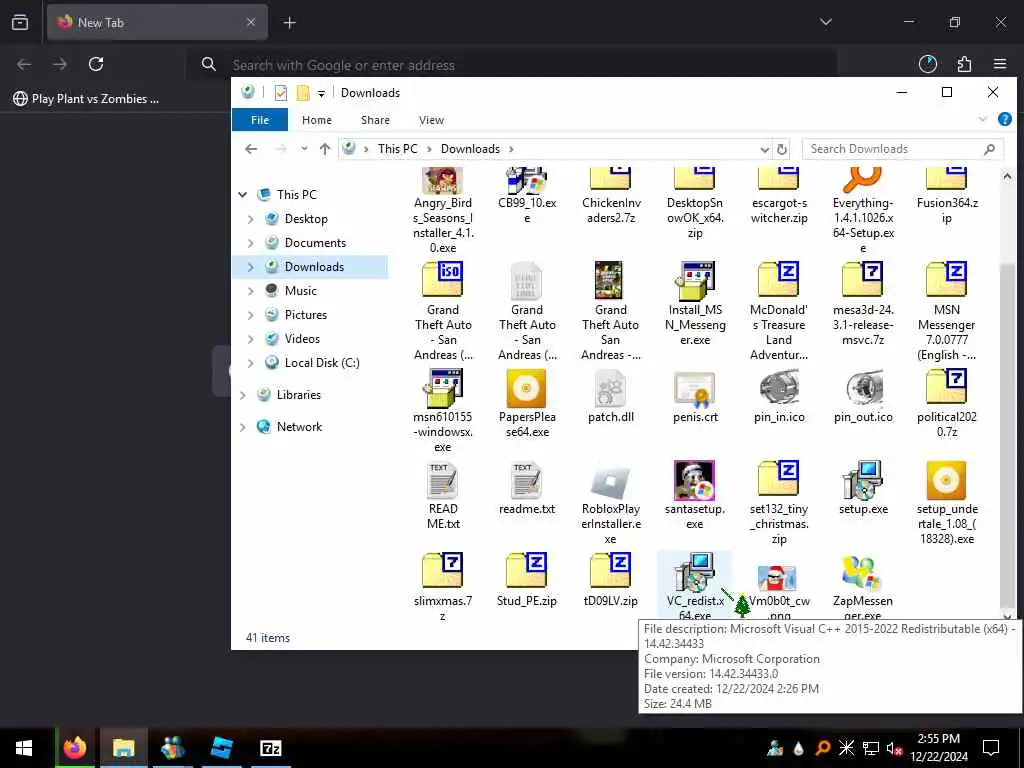1024x768 pixels.
Task: Select pin_out.ico file
Action: pos(863,389)
